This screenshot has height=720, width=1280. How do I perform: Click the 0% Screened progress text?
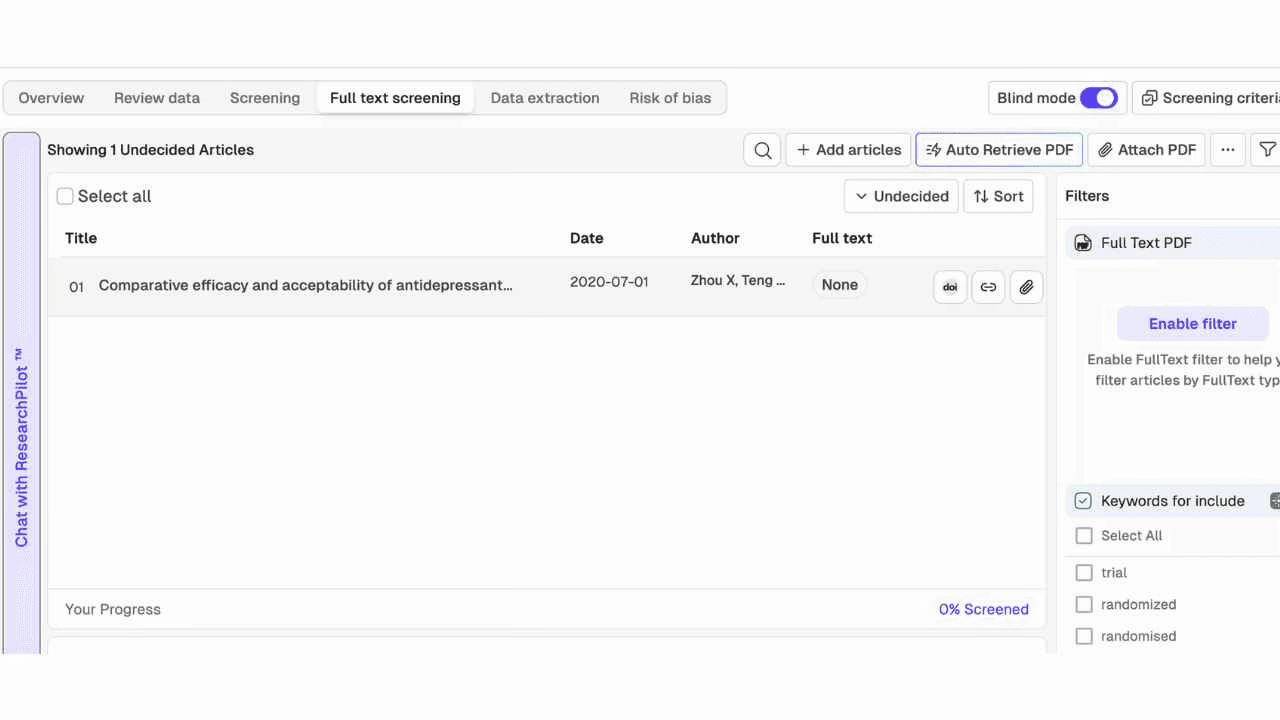(984, 609)
